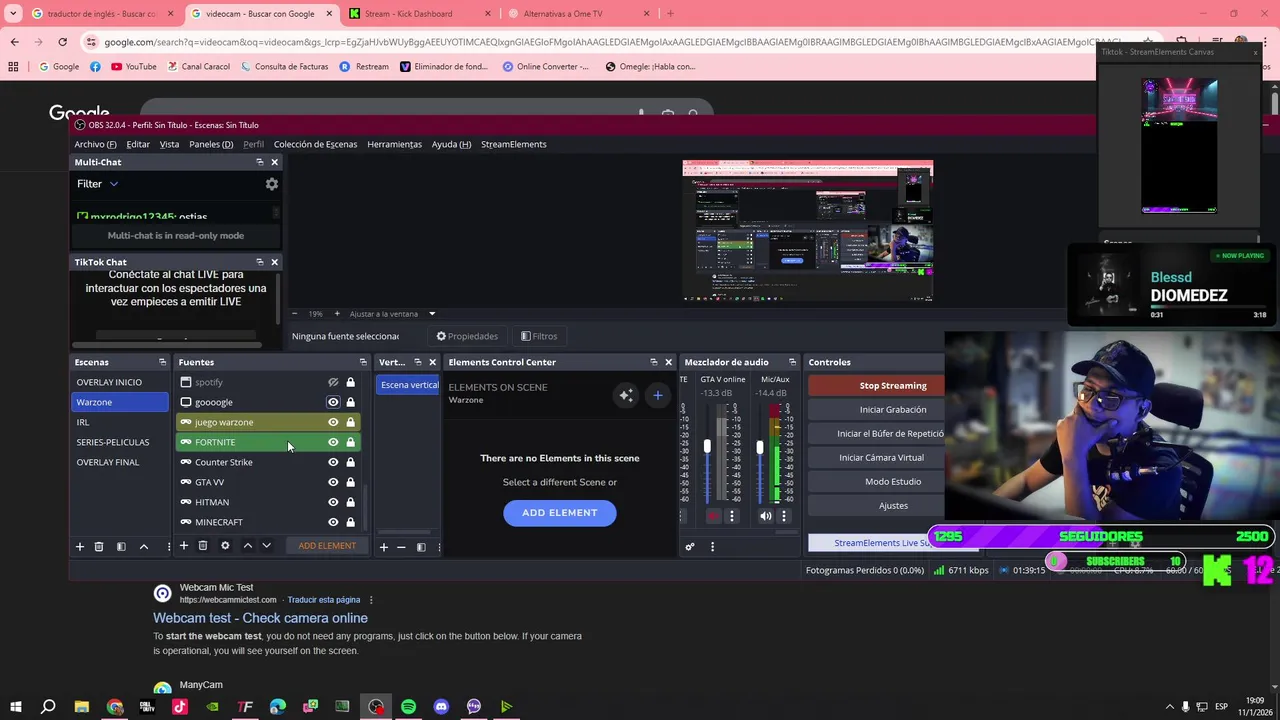Open Editar menu in OBS
Image resolution: width=1280 pixels, height=720 pixels.
(138, 144)
